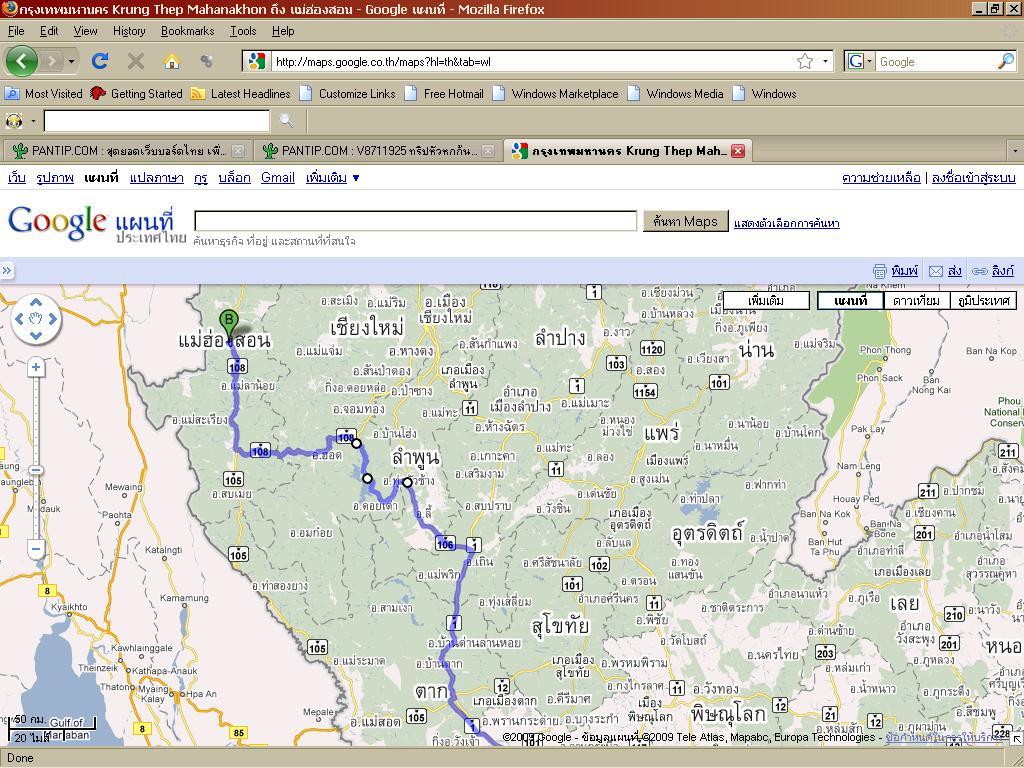1024x768 pixels.
Task: Click the magnifier icon beside the toolbar text field
Action: coord(286,120)
